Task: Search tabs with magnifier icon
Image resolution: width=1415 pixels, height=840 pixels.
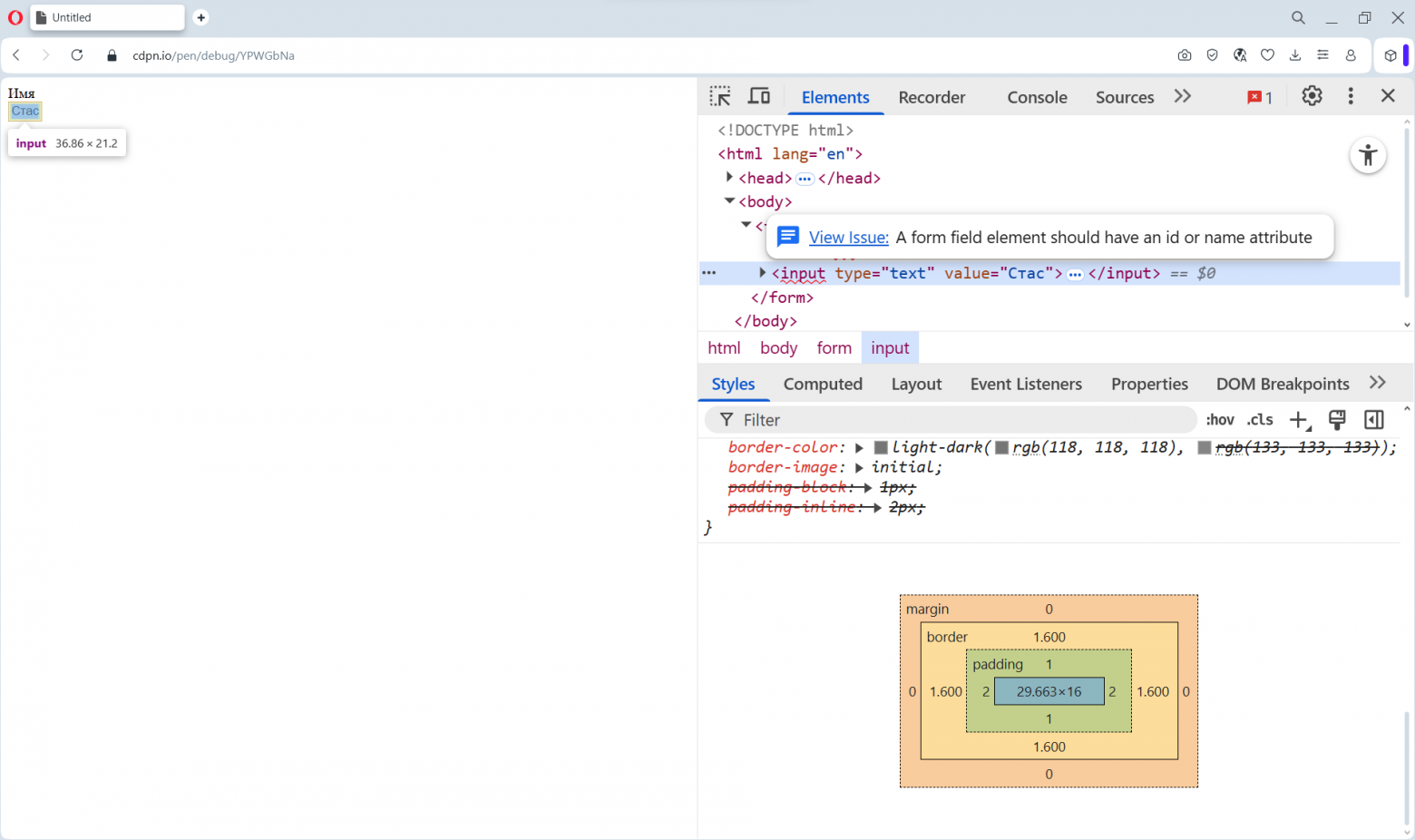Action: [x=1299, y=17]
